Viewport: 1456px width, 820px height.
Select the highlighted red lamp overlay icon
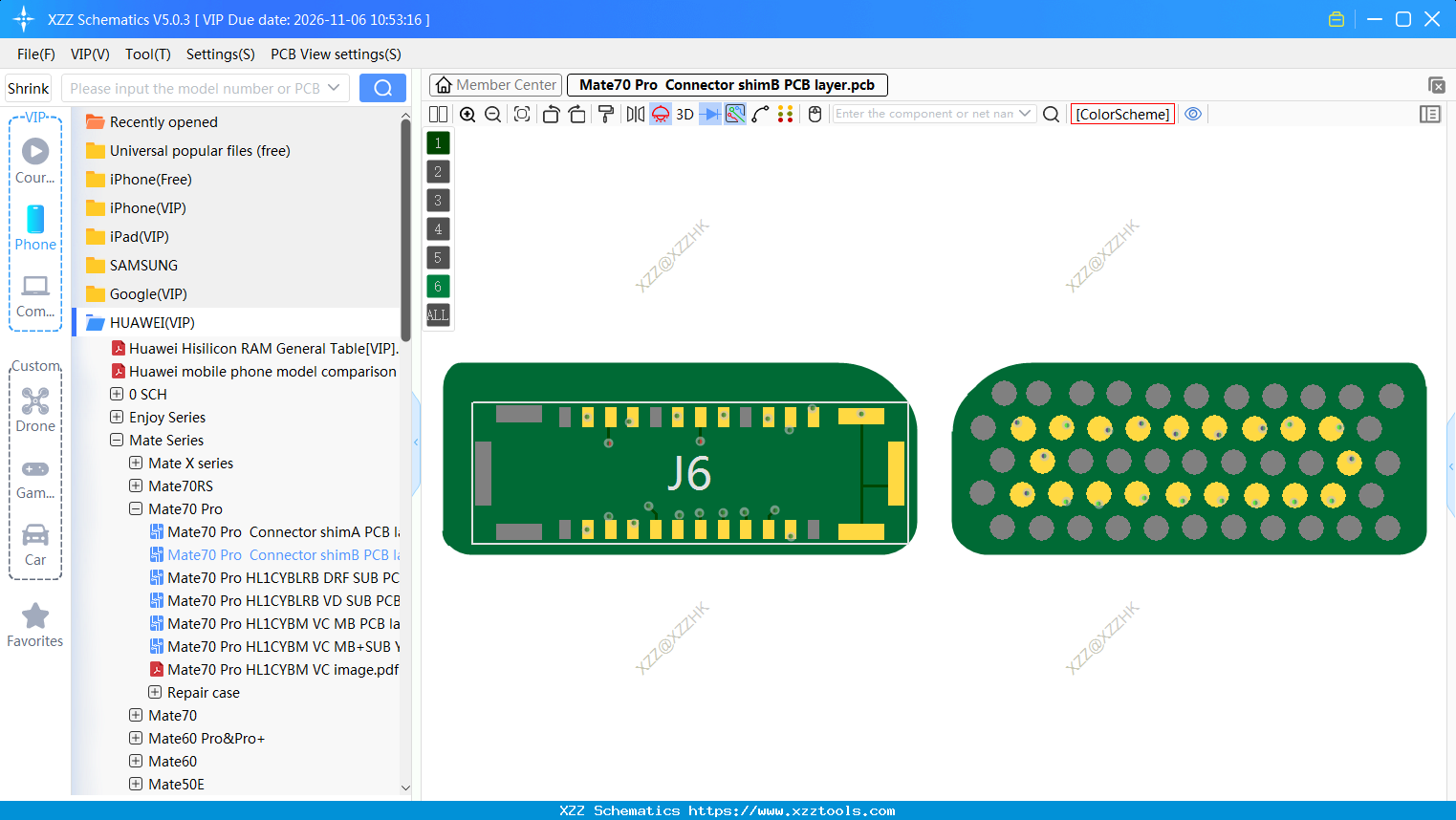[659, 114]
